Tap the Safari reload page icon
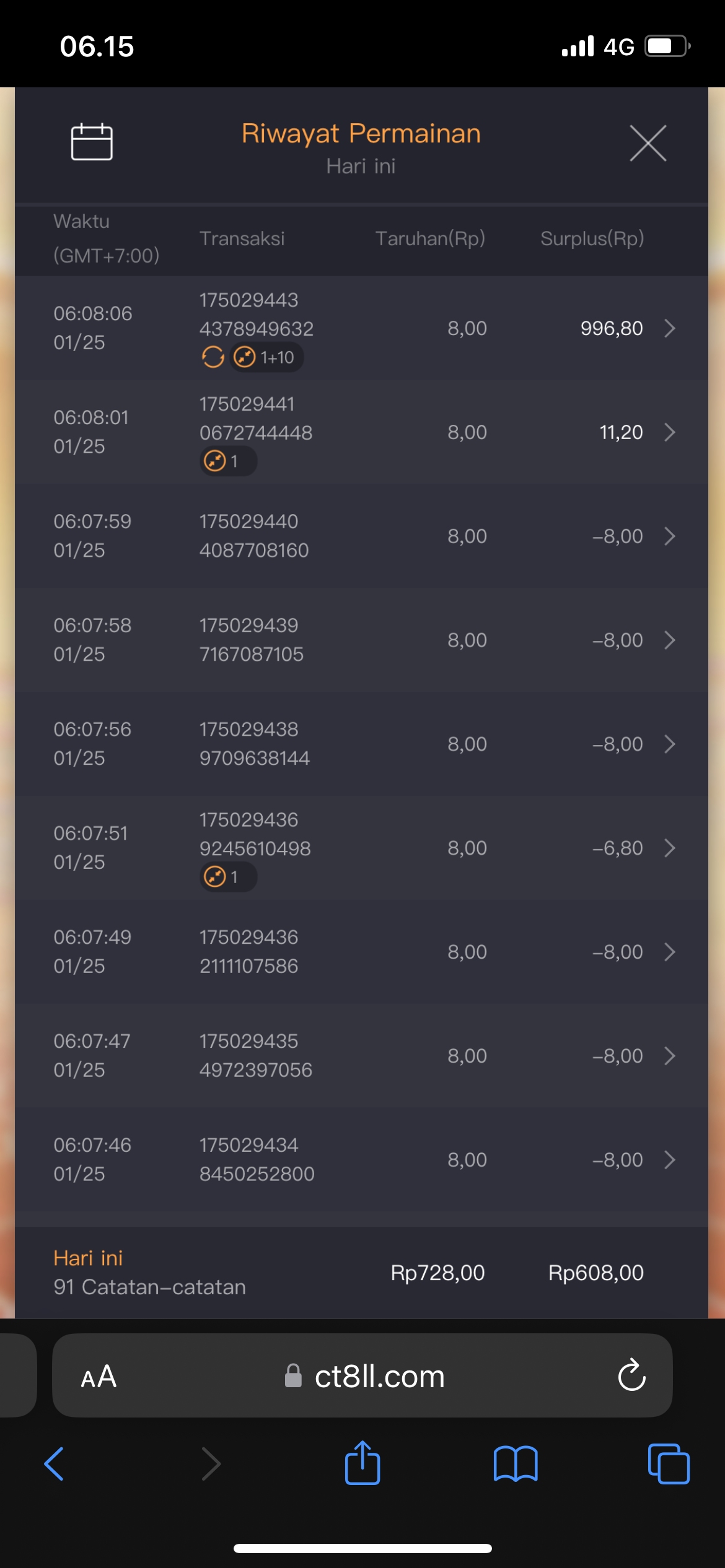 [x=631, y=1376]
